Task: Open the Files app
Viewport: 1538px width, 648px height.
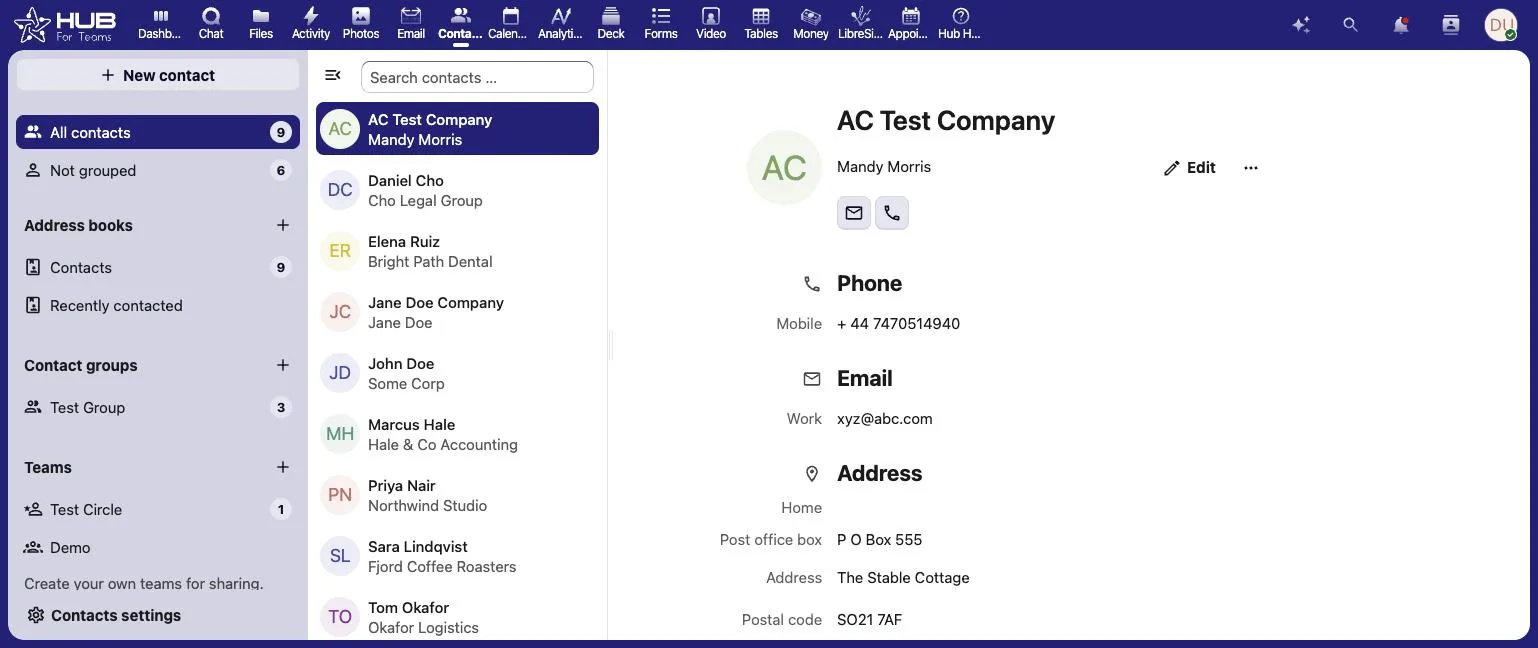Action: (261, 24)
